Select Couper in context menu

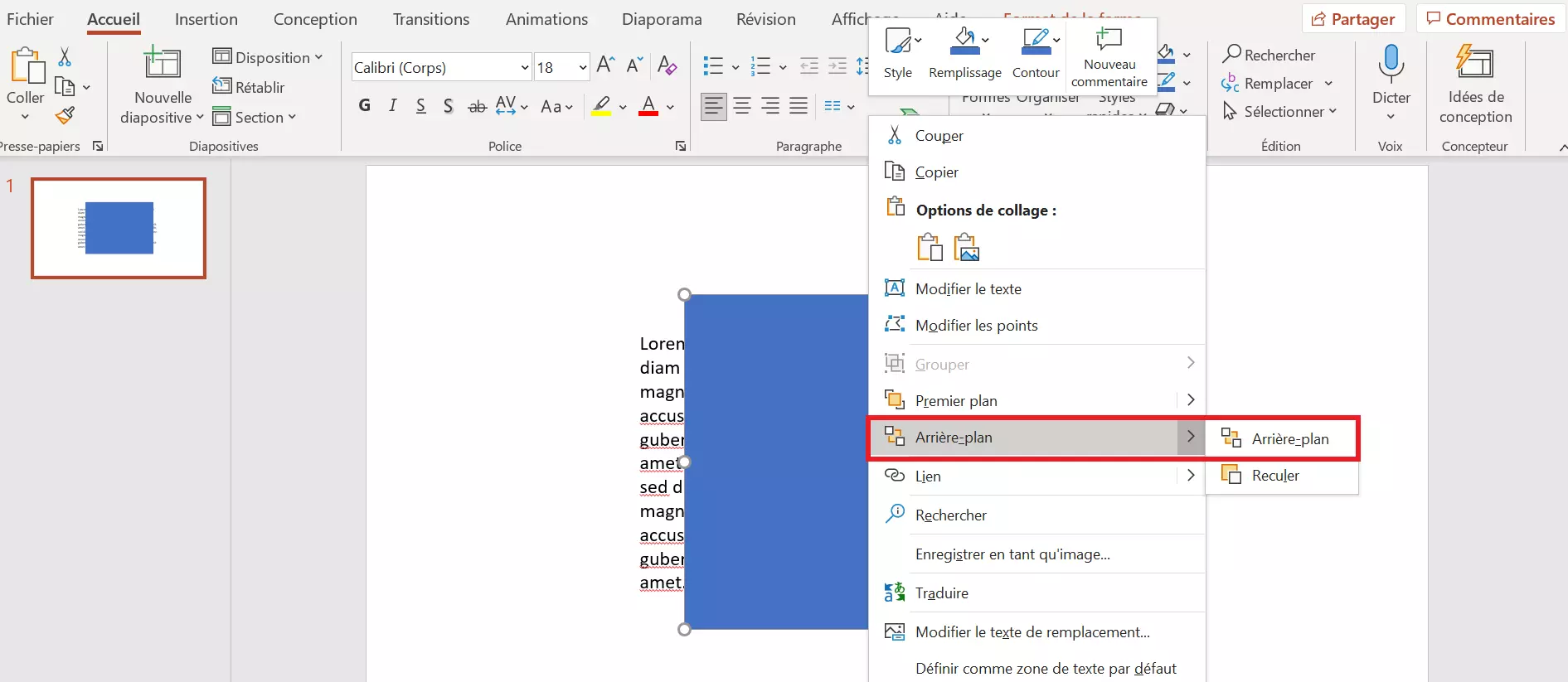[1036, 135]
